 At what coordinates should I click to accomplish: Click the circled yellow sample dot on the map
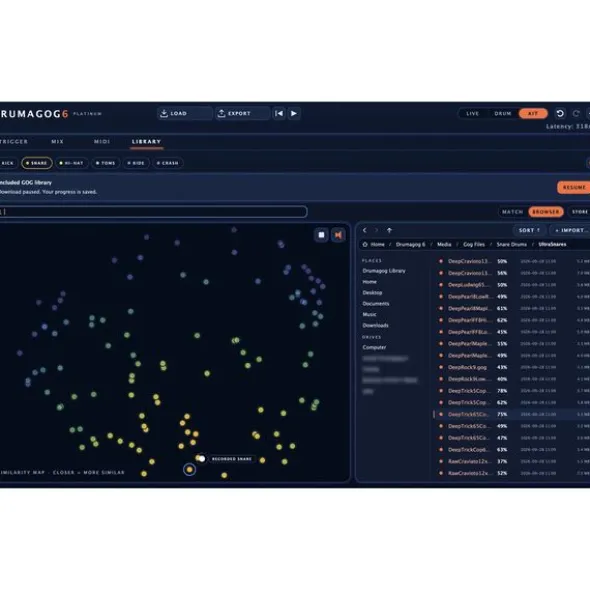pos(190,470)
